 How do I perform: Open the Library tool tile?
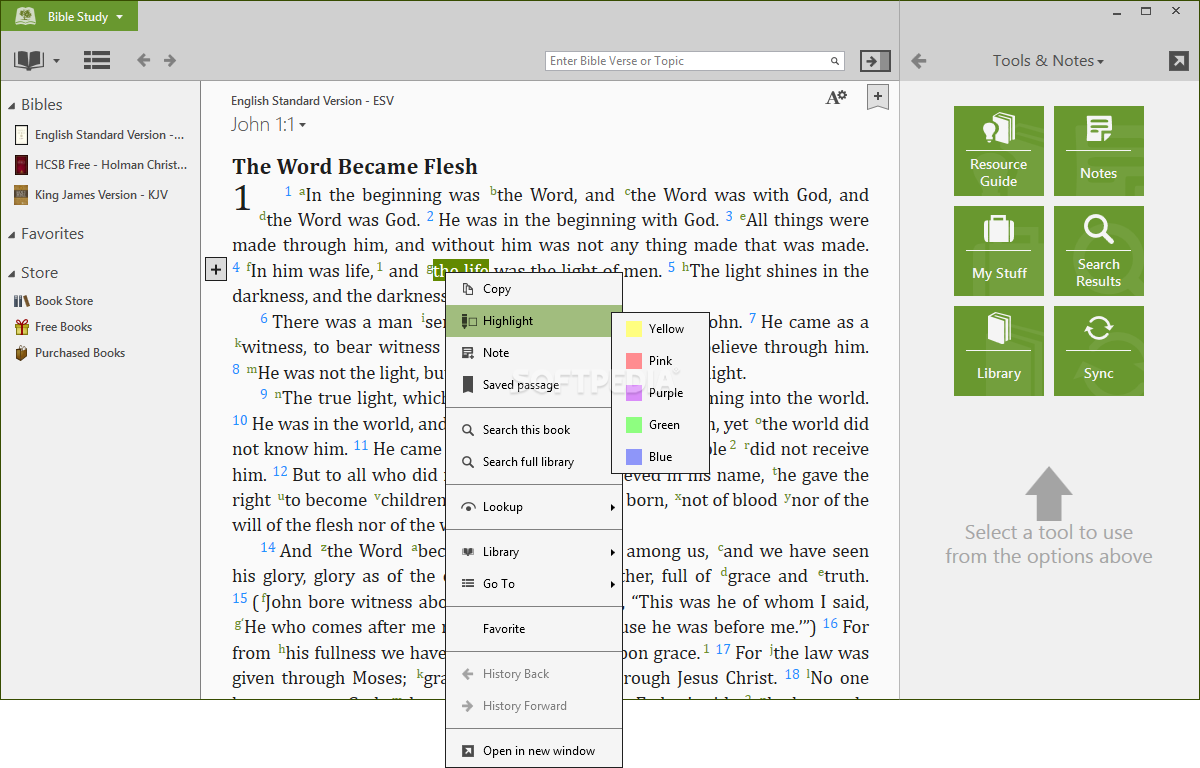pyautogui.click(x=998, y=351)
